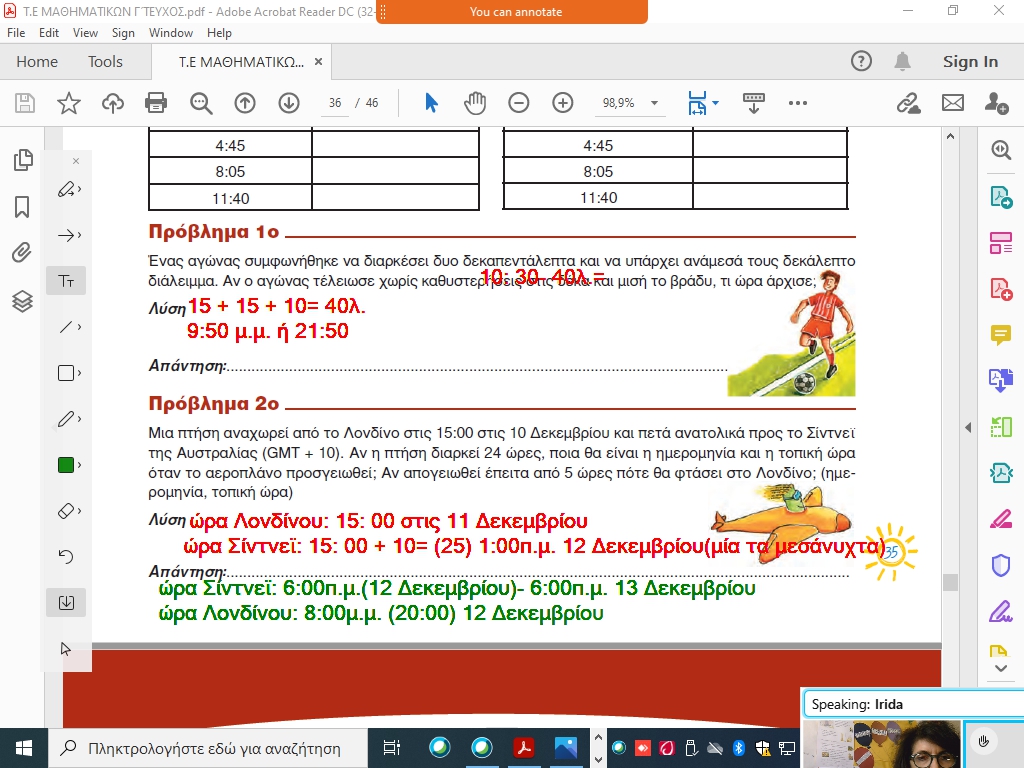Switch to the Tools tab
The height and width of the screenshot is (768, 1024).
coord(105,61)
